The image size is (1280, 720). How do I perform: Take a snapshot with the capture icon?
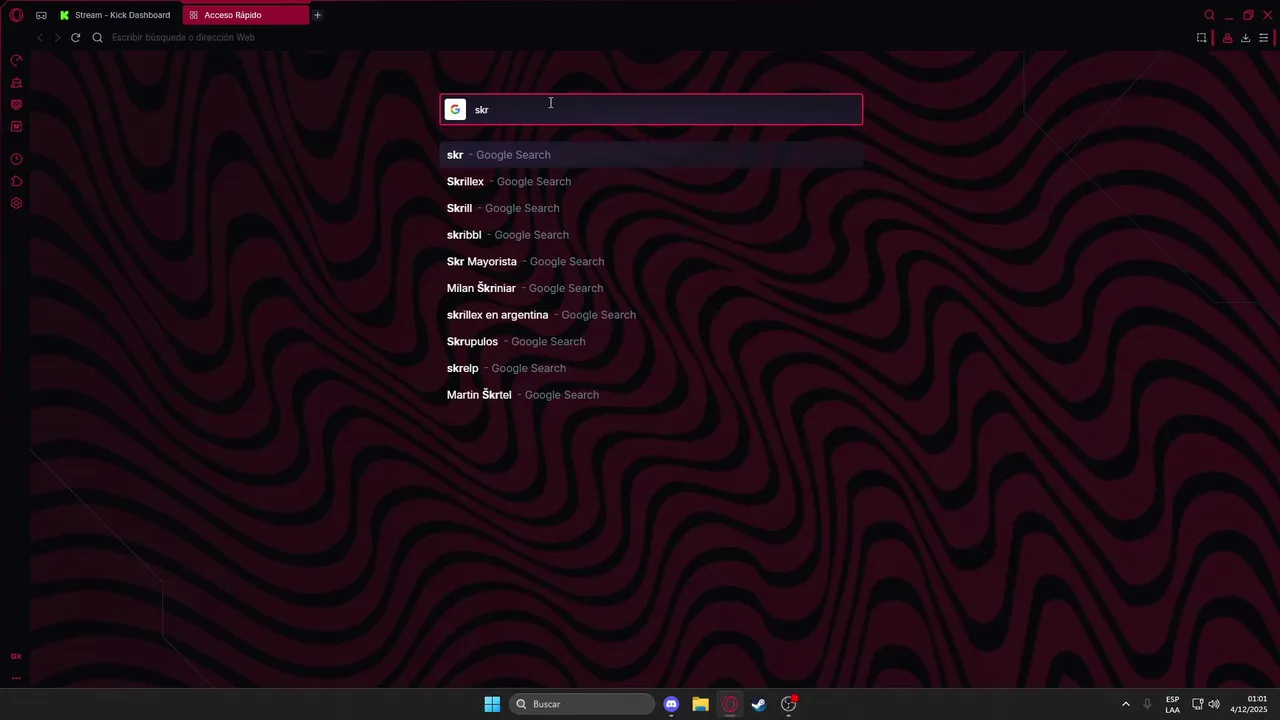[1201, 38]
